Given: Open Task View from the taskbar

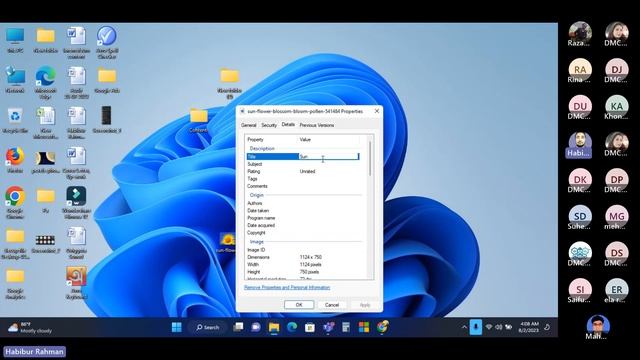Looking at the screenshot, I should click(238, 327).
